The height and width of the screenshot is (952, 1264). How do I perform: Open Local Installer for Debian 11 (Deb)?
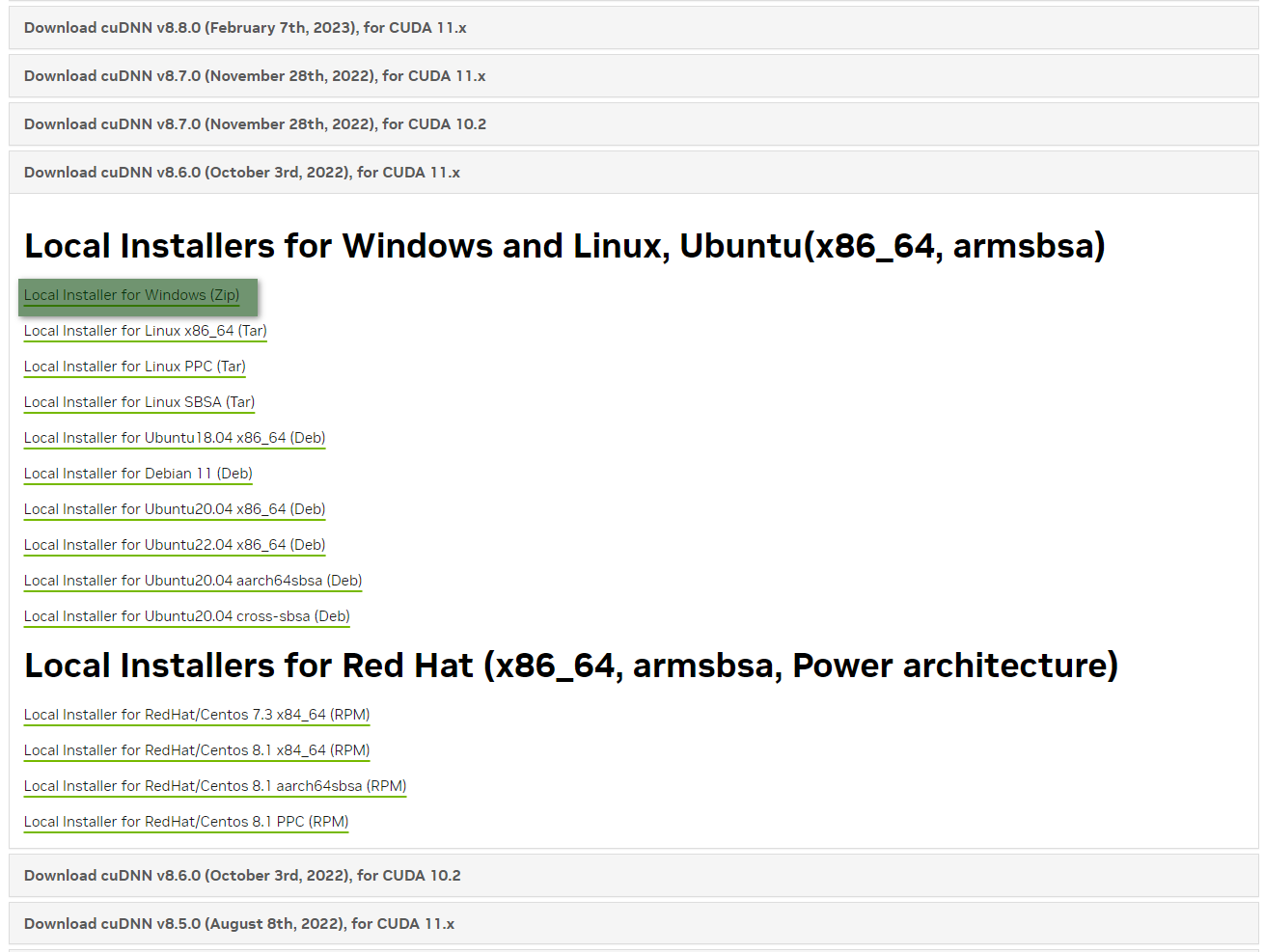click(x=138, y=474)
